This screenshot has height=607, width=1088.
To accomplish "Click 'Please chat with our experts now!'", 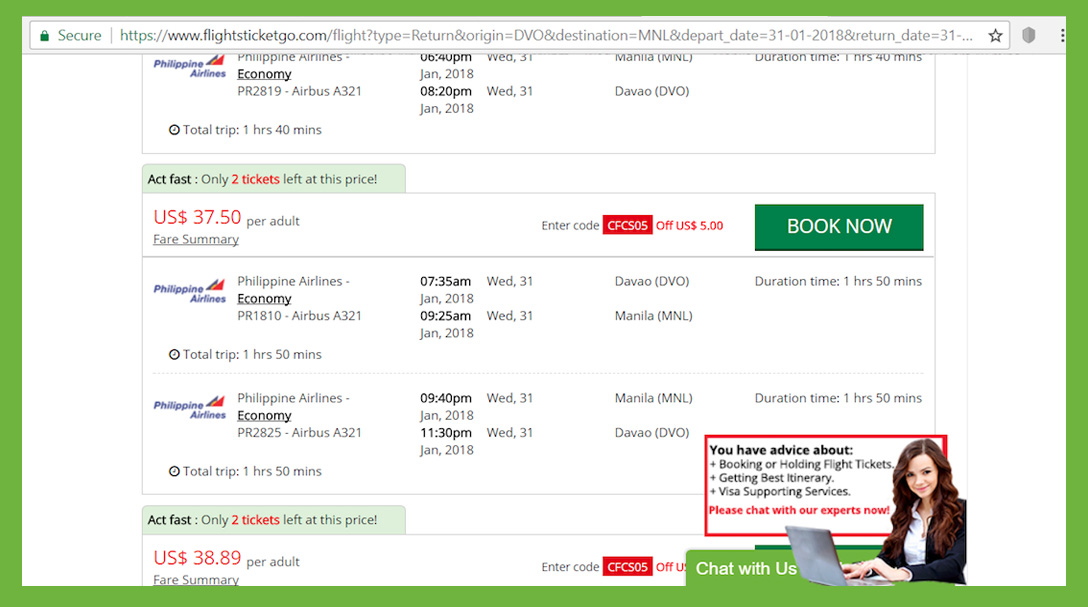I will point(799,510).
